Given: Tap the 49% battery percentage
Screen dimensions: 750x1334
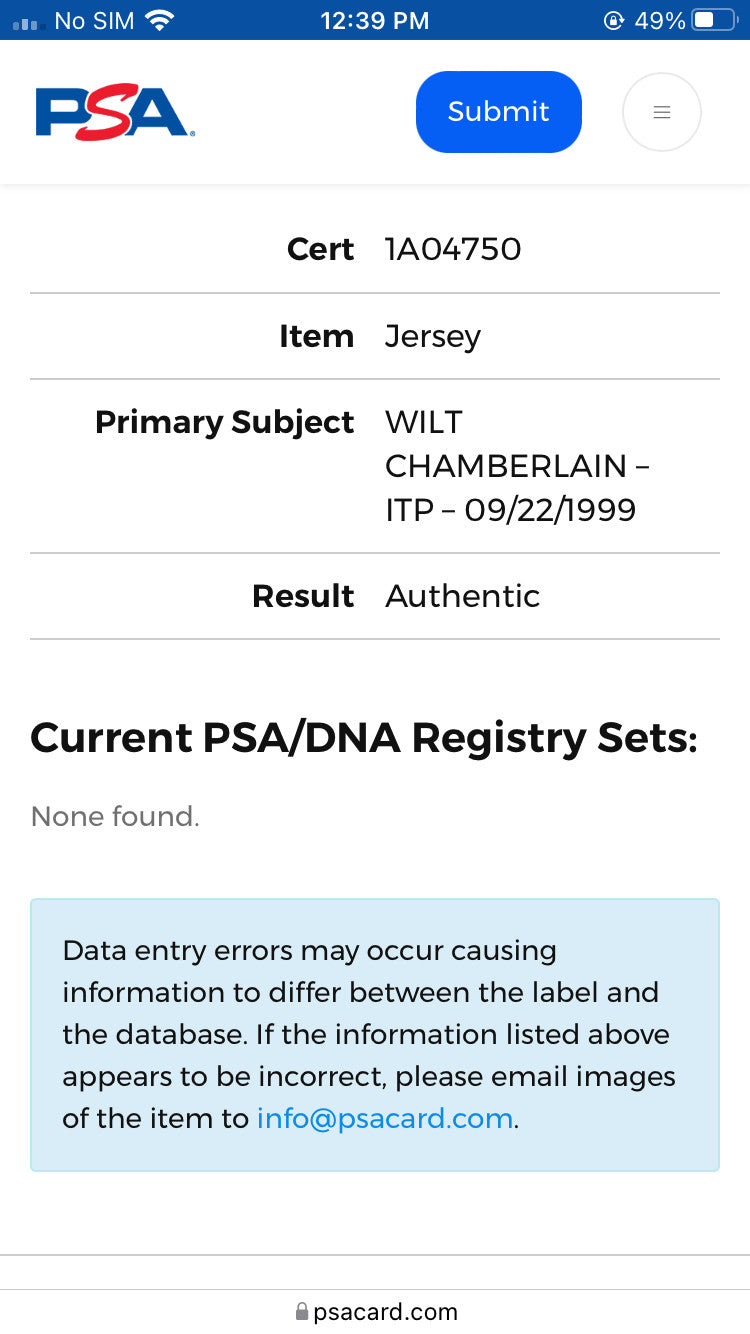Looking at the screenshot, I should 659,20.
